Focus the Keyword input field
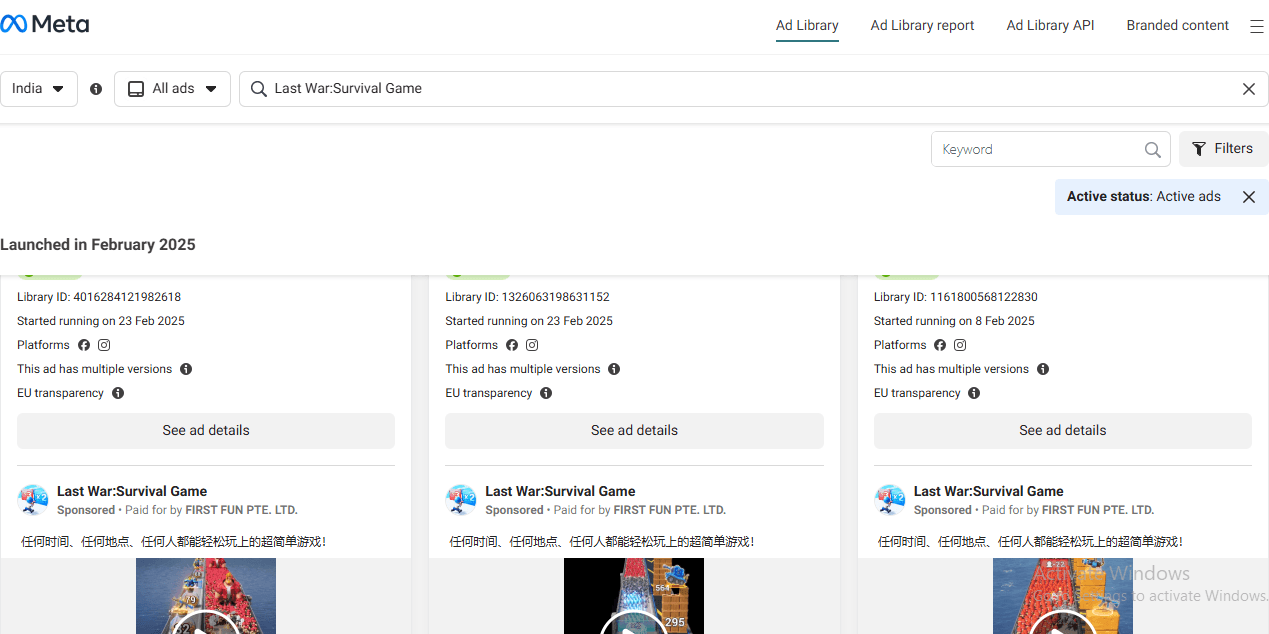 pos(1035,150)
